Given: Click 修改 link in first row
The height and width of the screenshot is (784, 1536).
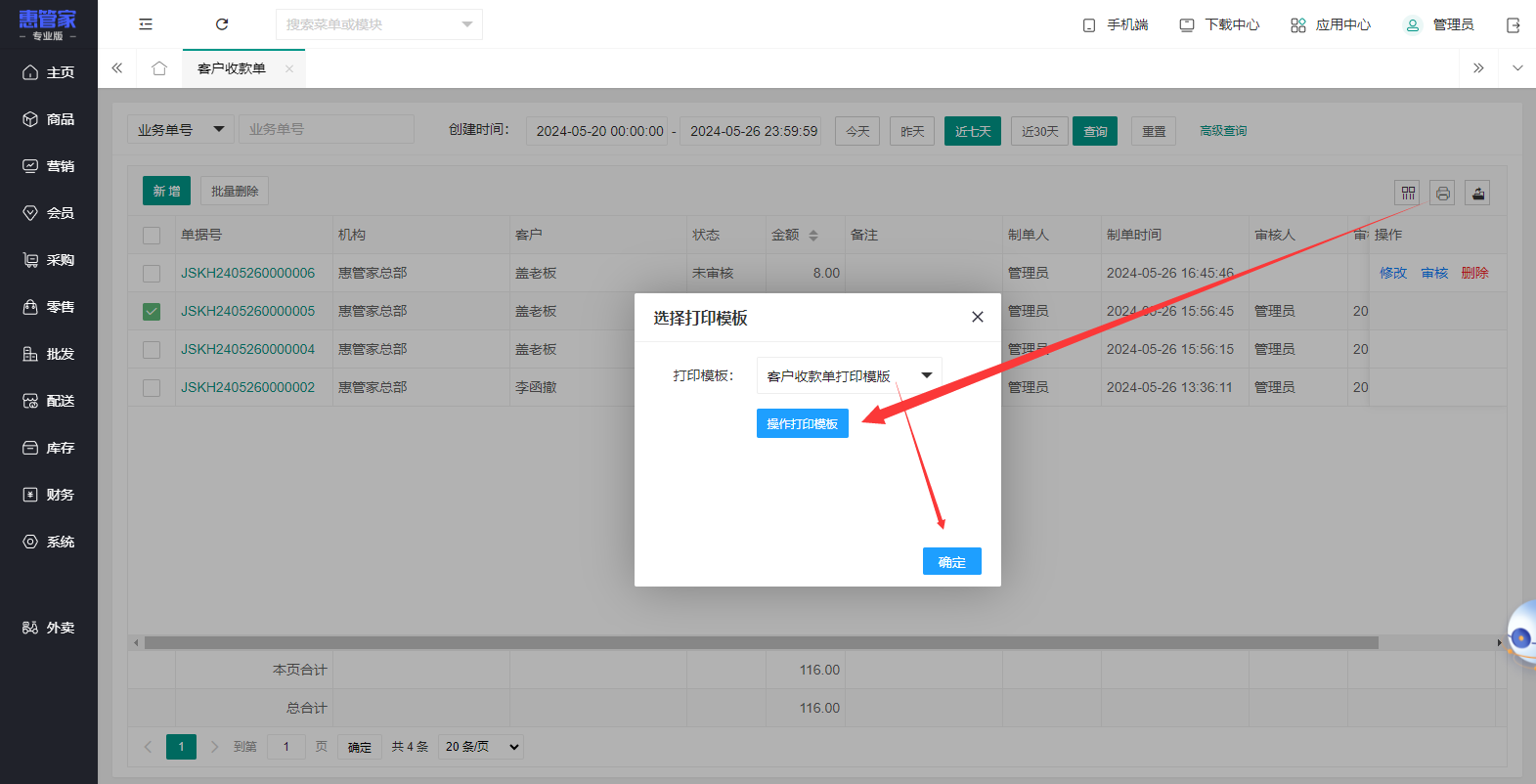Looking at the screenshot, I should [x=1393, y=273].
